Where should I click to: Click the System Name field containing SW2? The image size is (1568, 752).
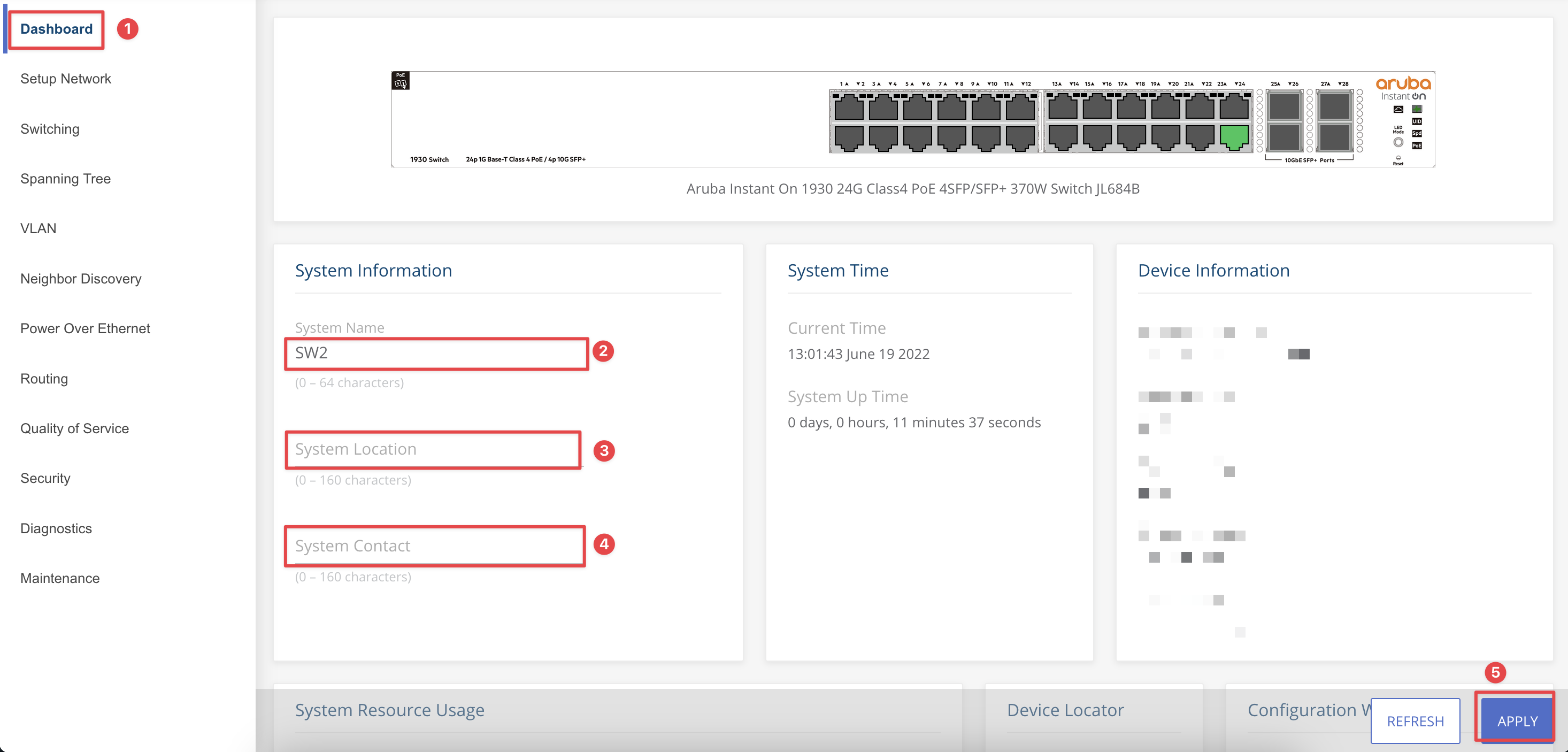pos(437,353)
